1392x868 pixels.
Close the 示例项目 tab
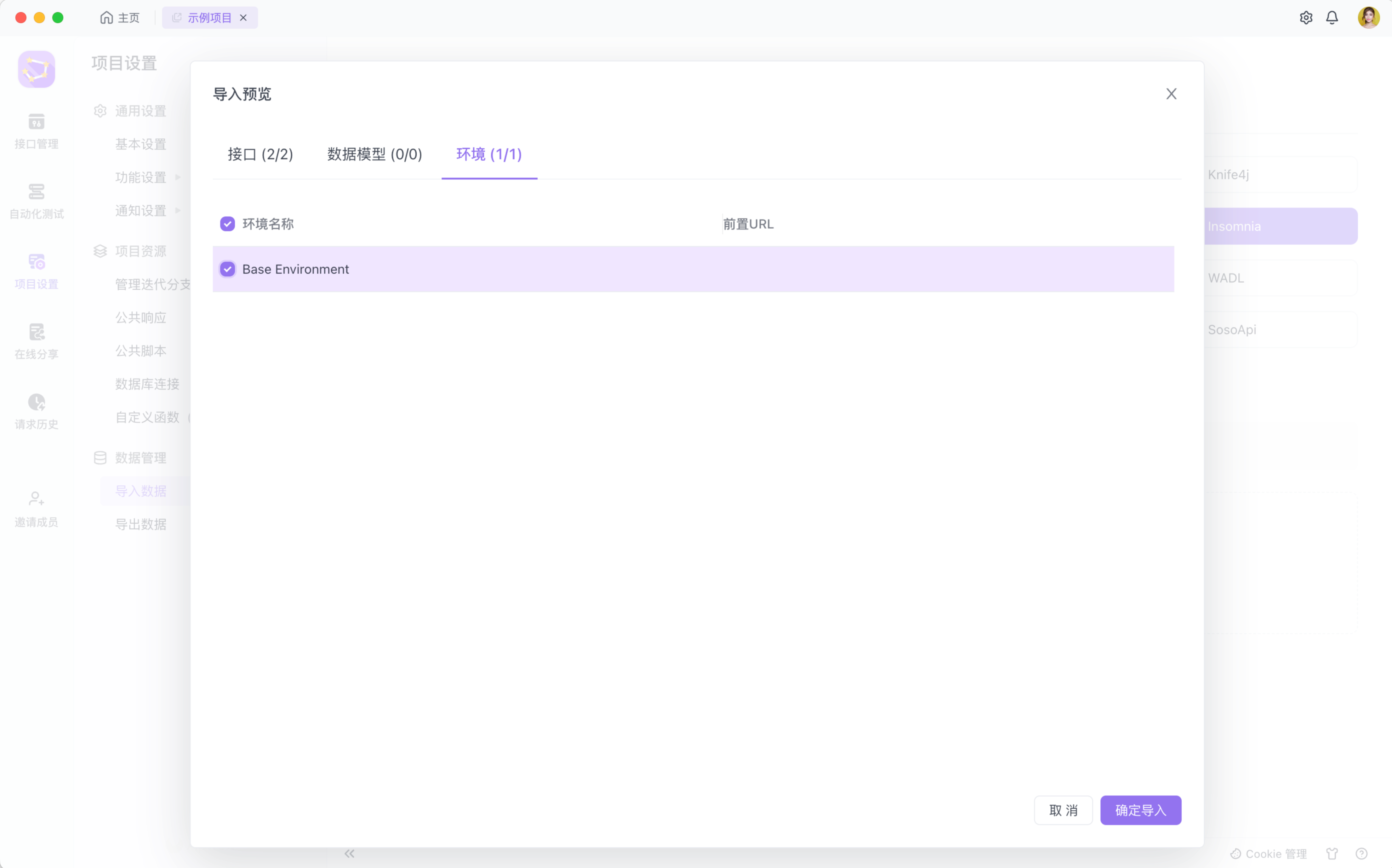243,18
